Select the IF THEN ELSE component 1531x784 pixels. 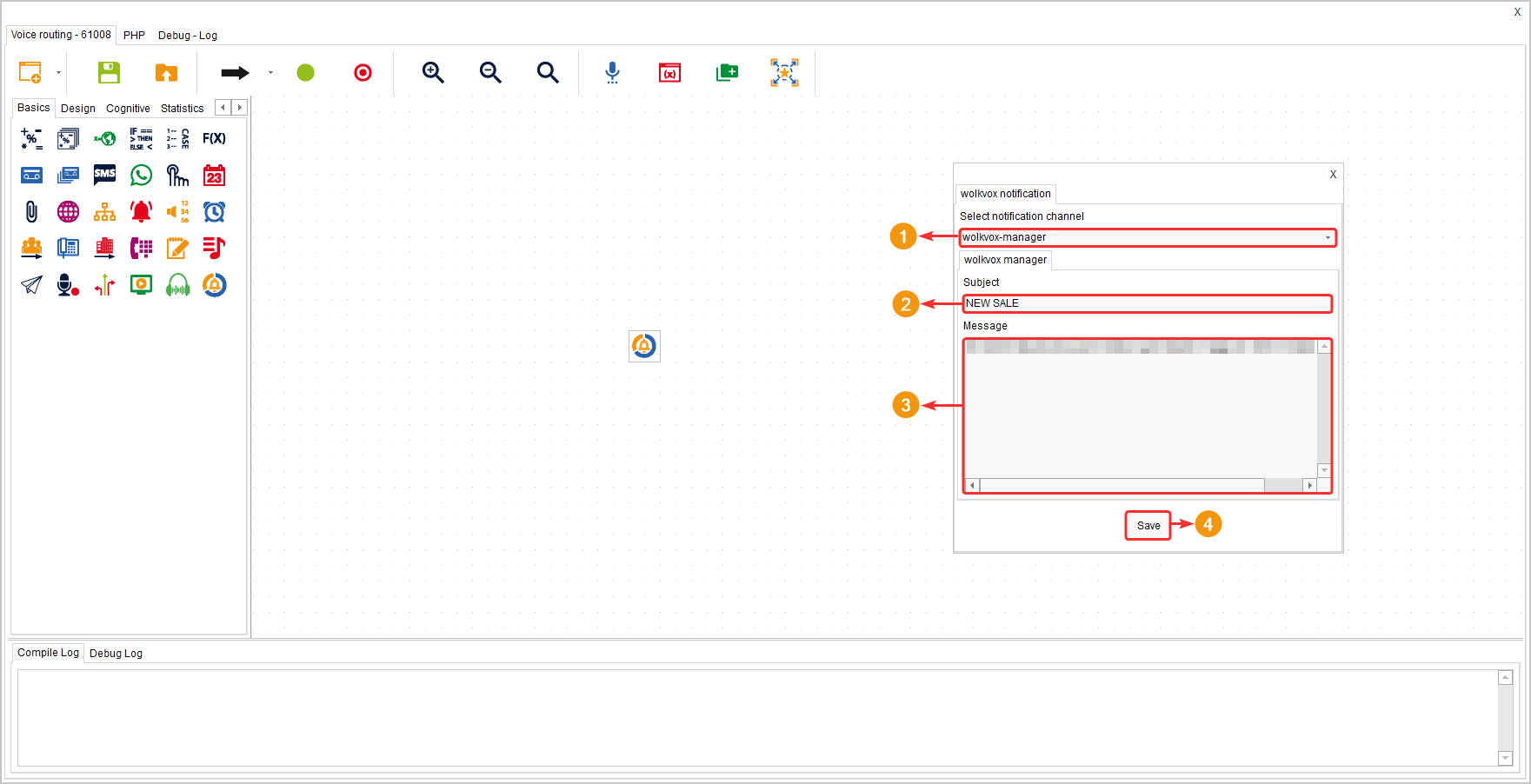point(141,138)
